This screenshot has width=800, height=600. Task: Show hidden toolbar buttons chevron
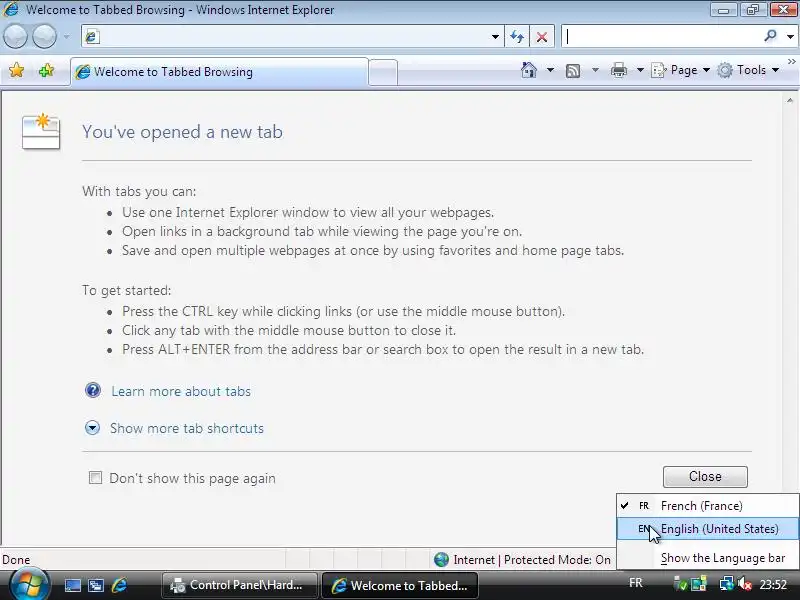click(x=791, y=61)
